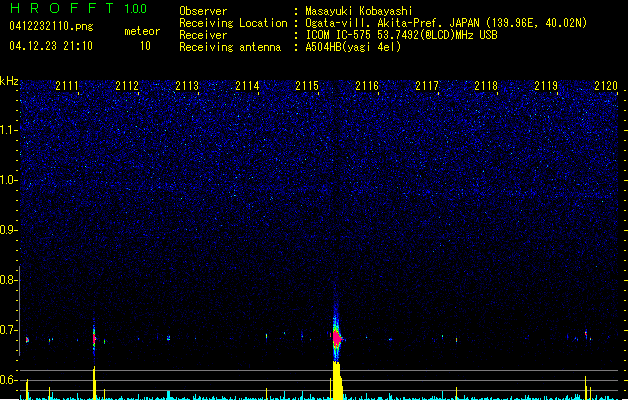Image resolution: width=629 pixels, height=400 pixels.
Task: Click the 'Receiver' field label
Action: [203, 35]
